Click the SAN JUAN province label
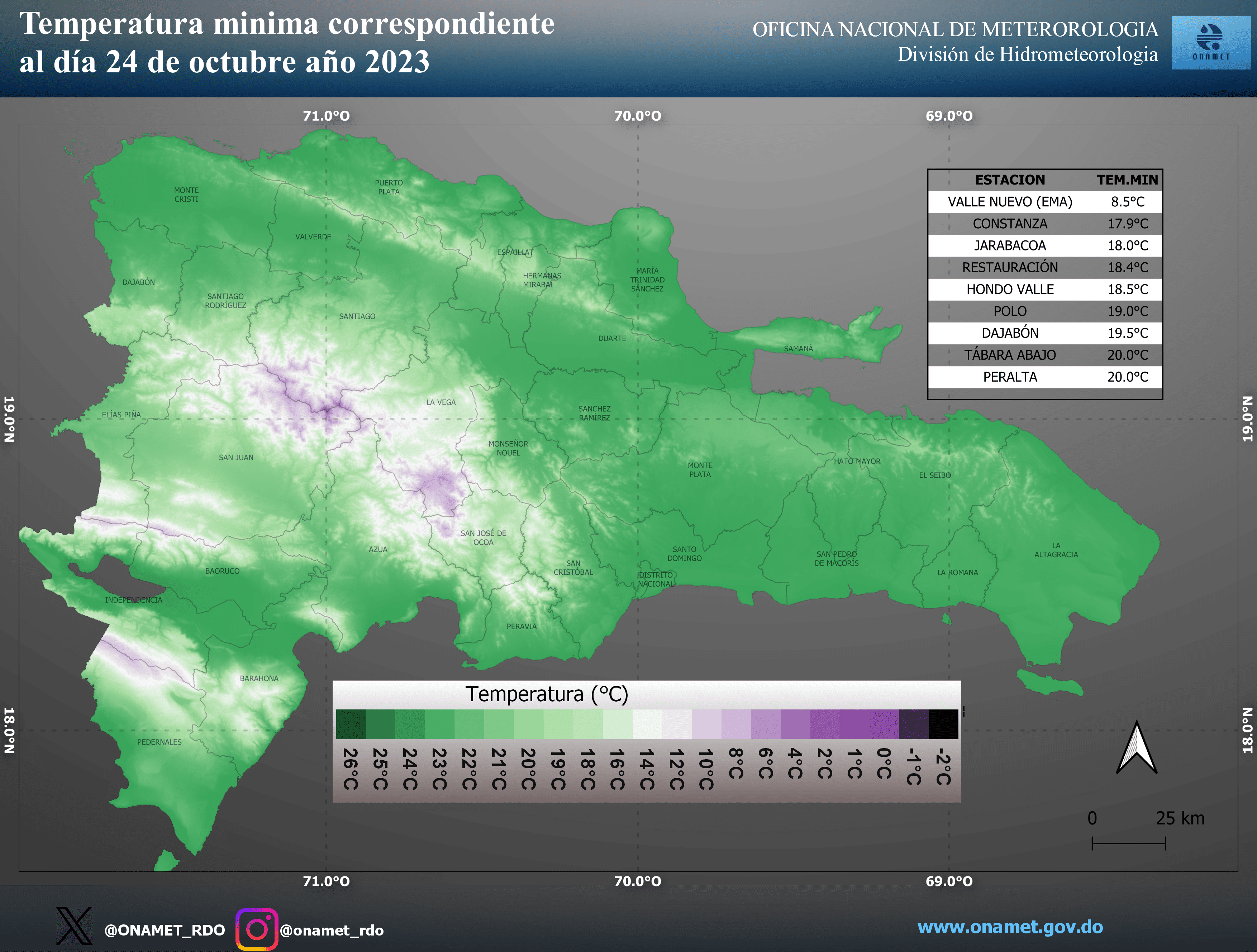The width and height of the screenshot is (1257, 952). click(236, 457)
